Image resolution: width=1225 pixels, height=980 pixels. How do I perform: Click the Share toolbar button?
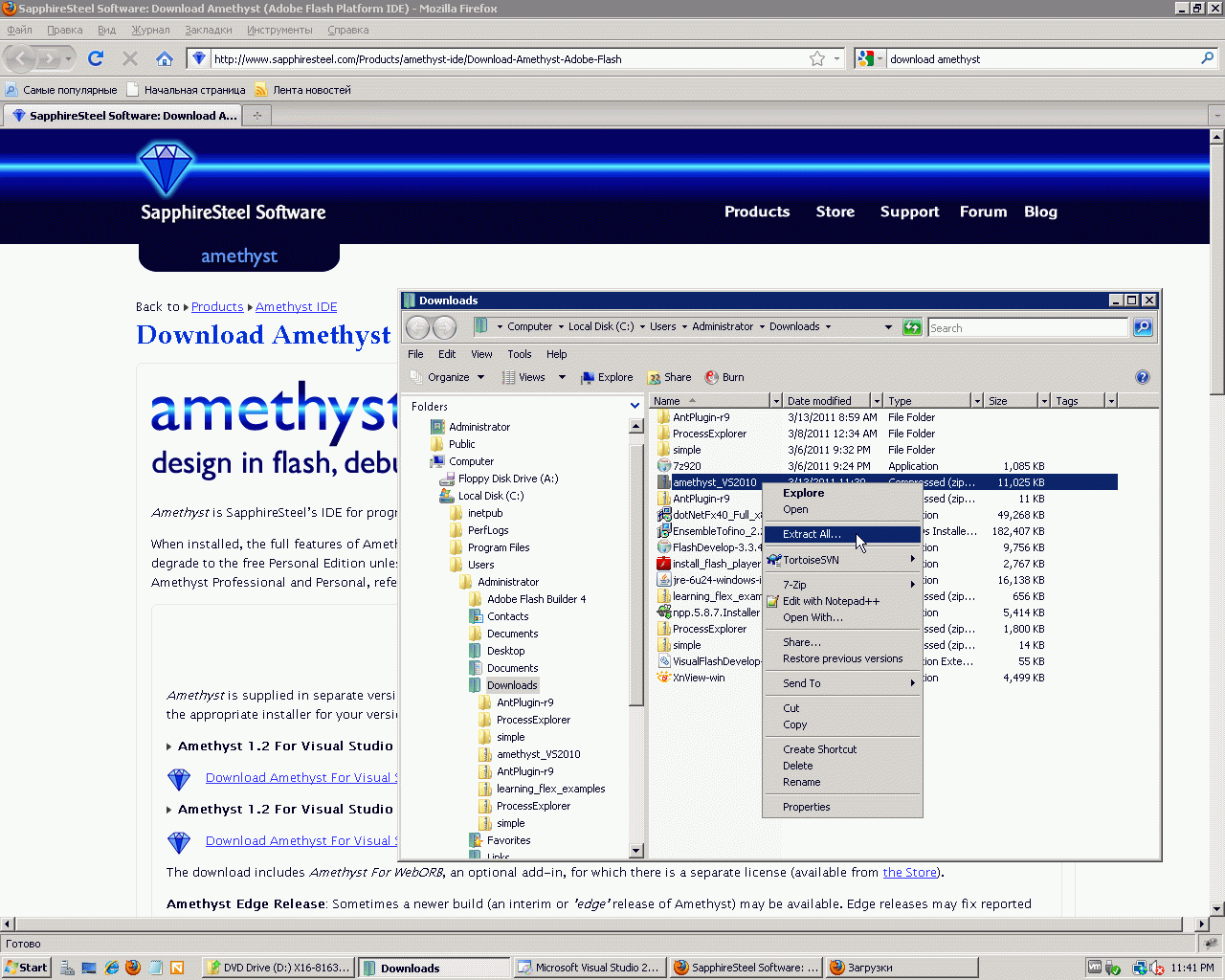669,377
